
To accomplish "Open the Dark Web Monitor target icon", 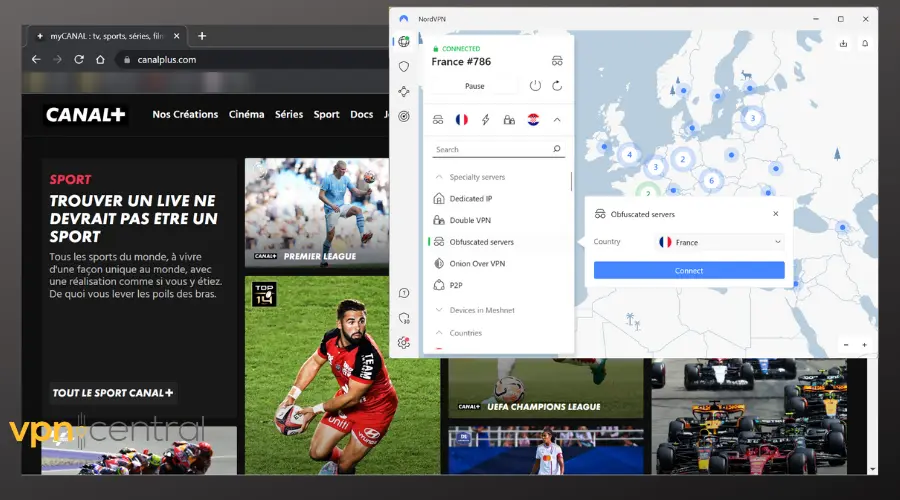I will coord(404,116).
